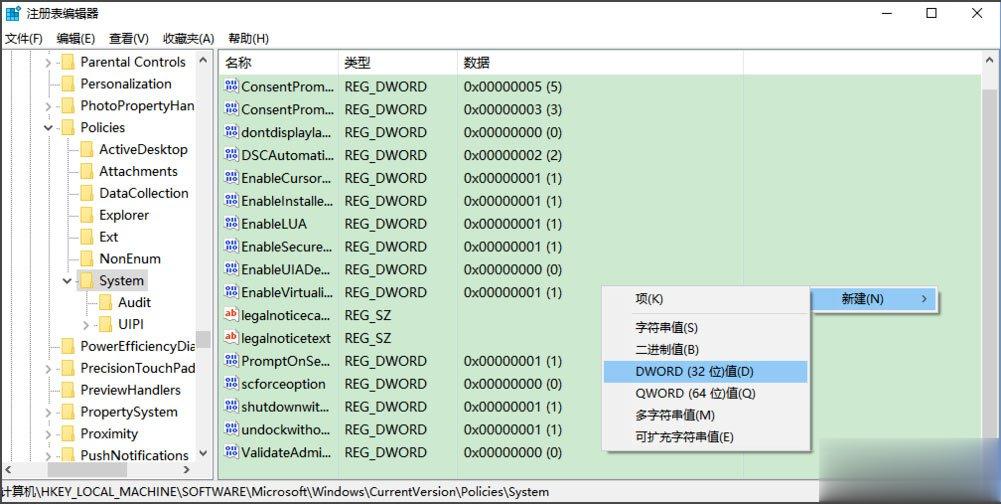The image size is (1001, 504).
Task: Click the EnableSecure... value icon
Action: click(x=231, y=247)
